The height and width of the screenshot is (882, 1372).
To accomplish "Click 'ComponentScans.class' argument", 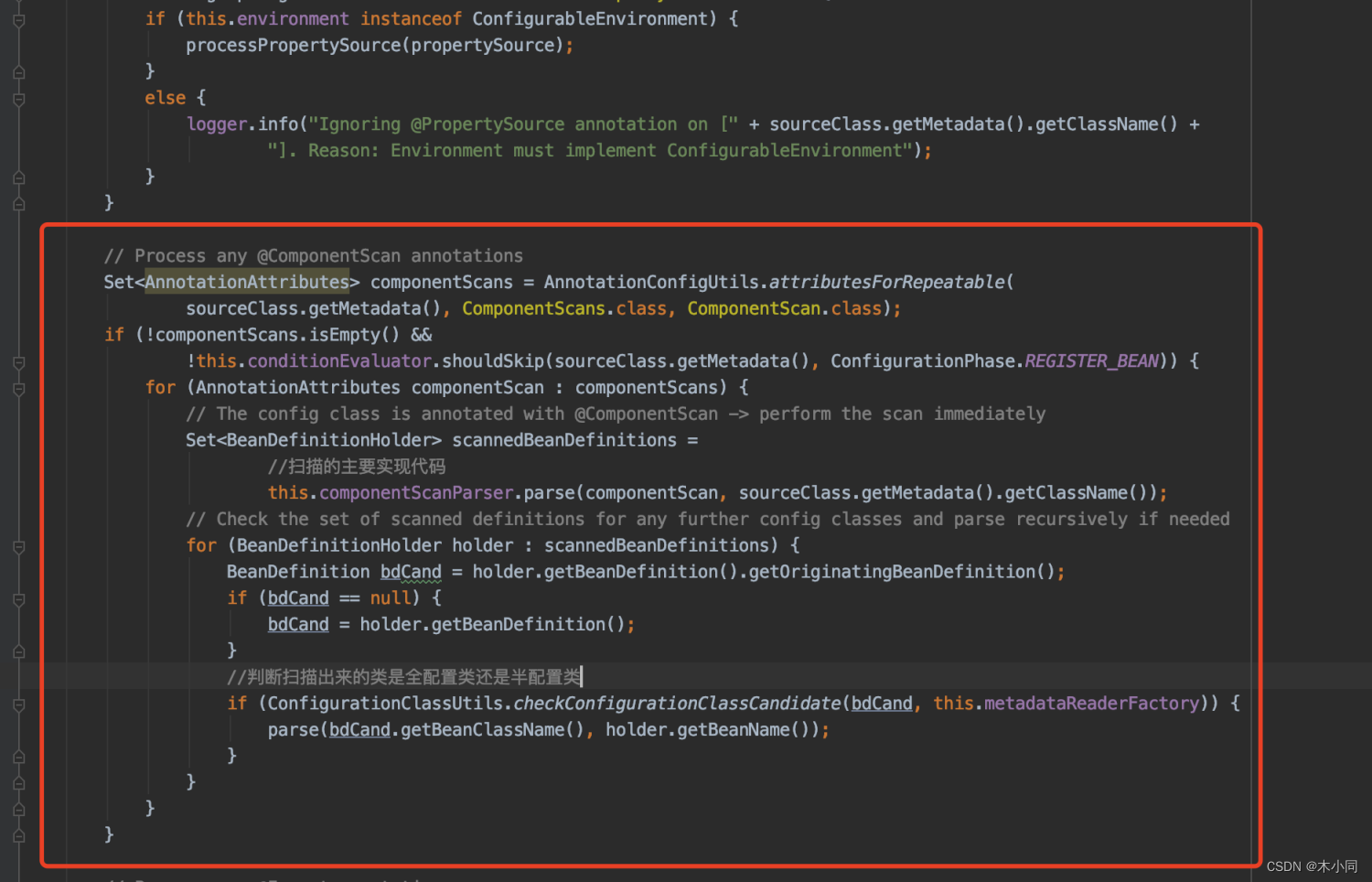I will click(x=564, y=309).
